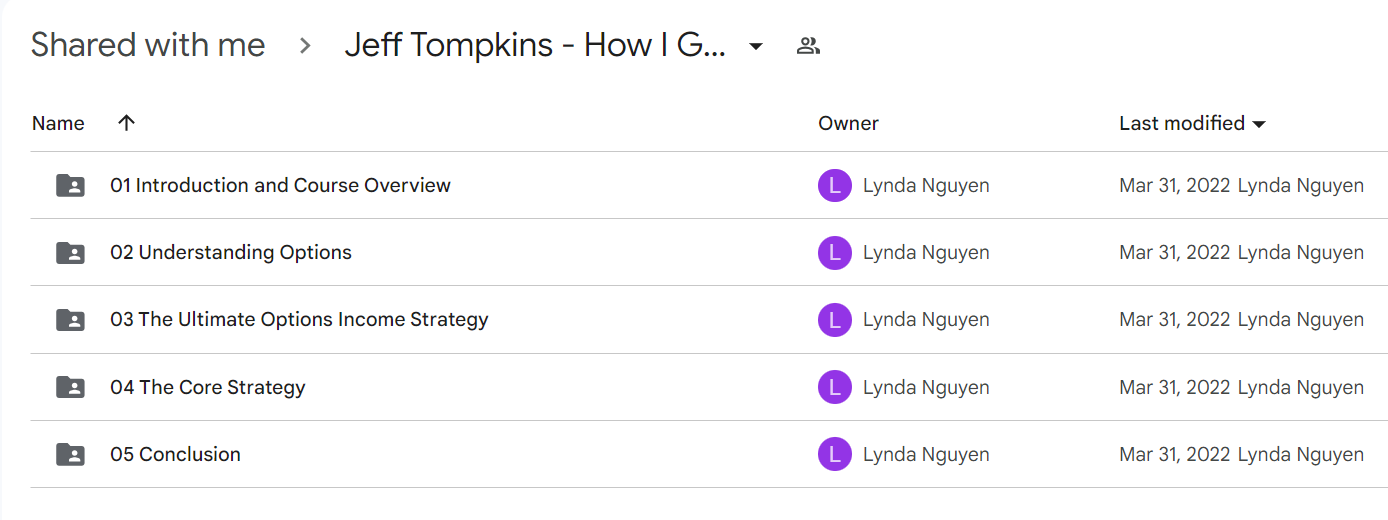1388x520 pixels.
Task: Click the folder icon beside 03 Ultimate Options Income Strategy
Action: tap(70, 320)
